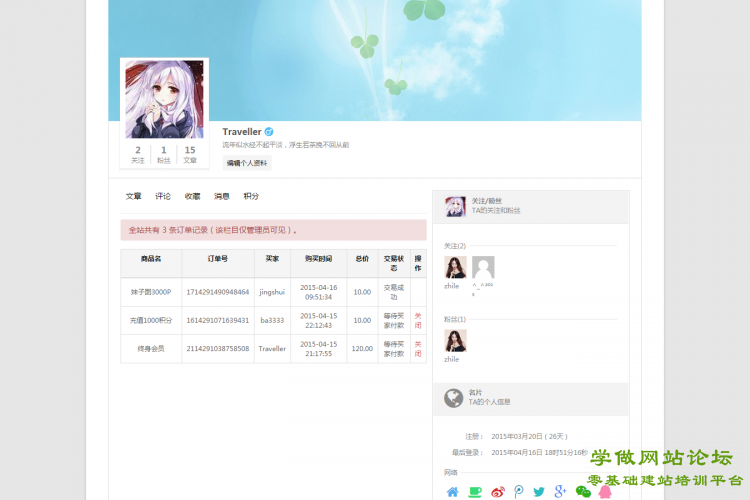This screenshot has height=500, width=750.
Task: Click 关闭 for the 充值1000积分 order
Action: [418, 320]
